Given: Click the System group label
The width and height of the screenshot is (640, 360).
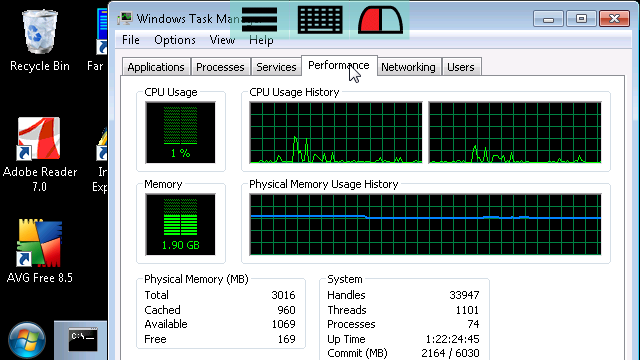Looking at the screenshot, I should 345,279.
